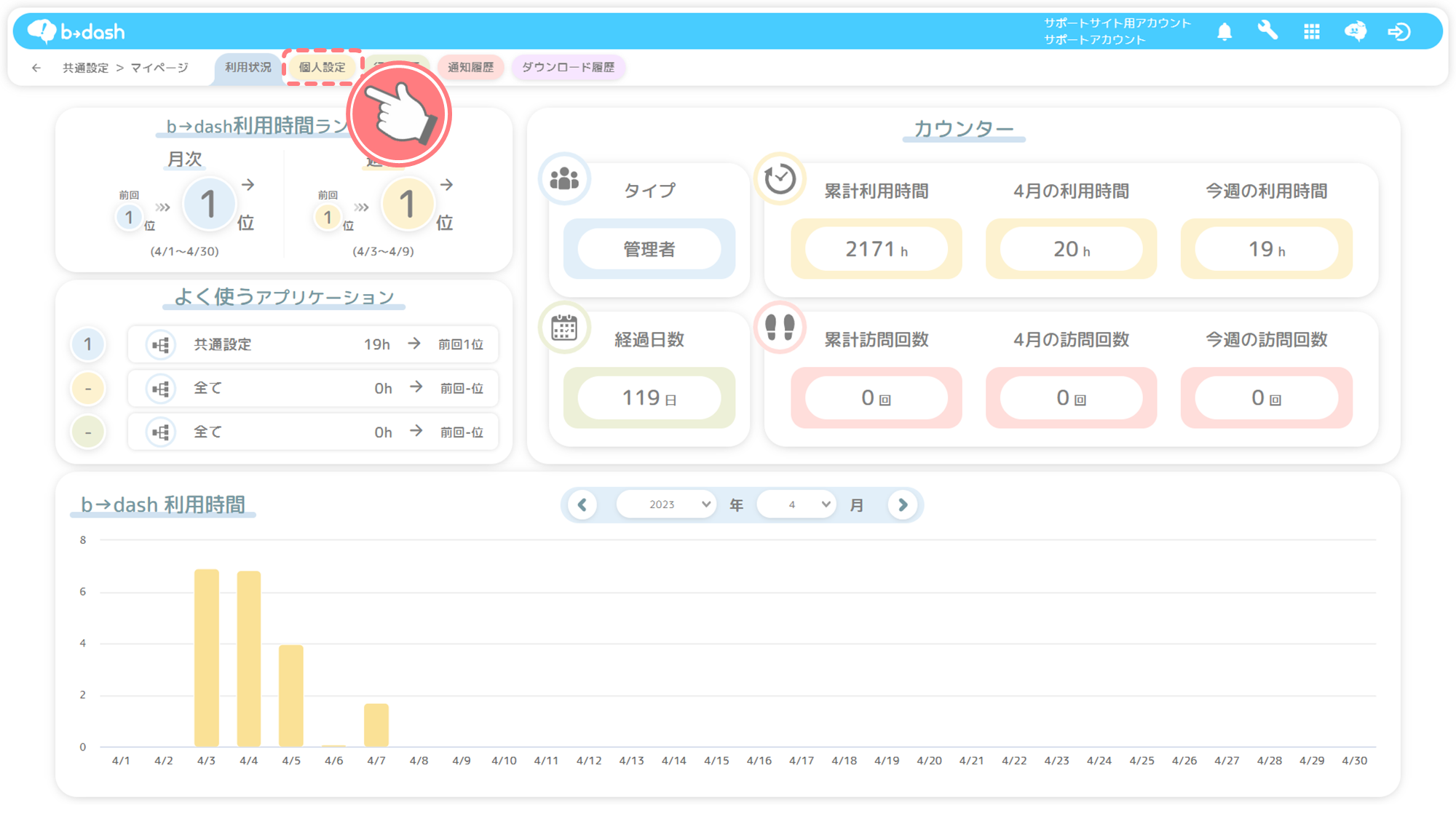
Task: Click the 共通設定 breadcrumb link
Action: pos(85,68)
